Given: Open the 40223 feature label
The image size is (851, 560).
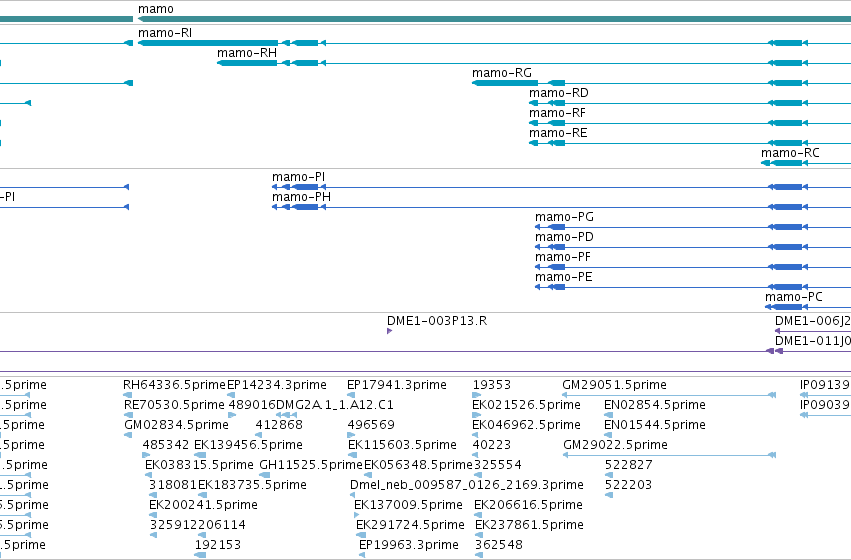Looking at the screenshot, I should [x=492, y=446].
